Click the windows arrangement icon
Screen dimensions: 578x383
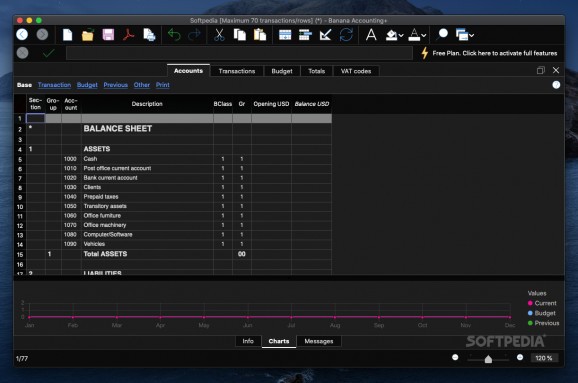click(462, 35)
